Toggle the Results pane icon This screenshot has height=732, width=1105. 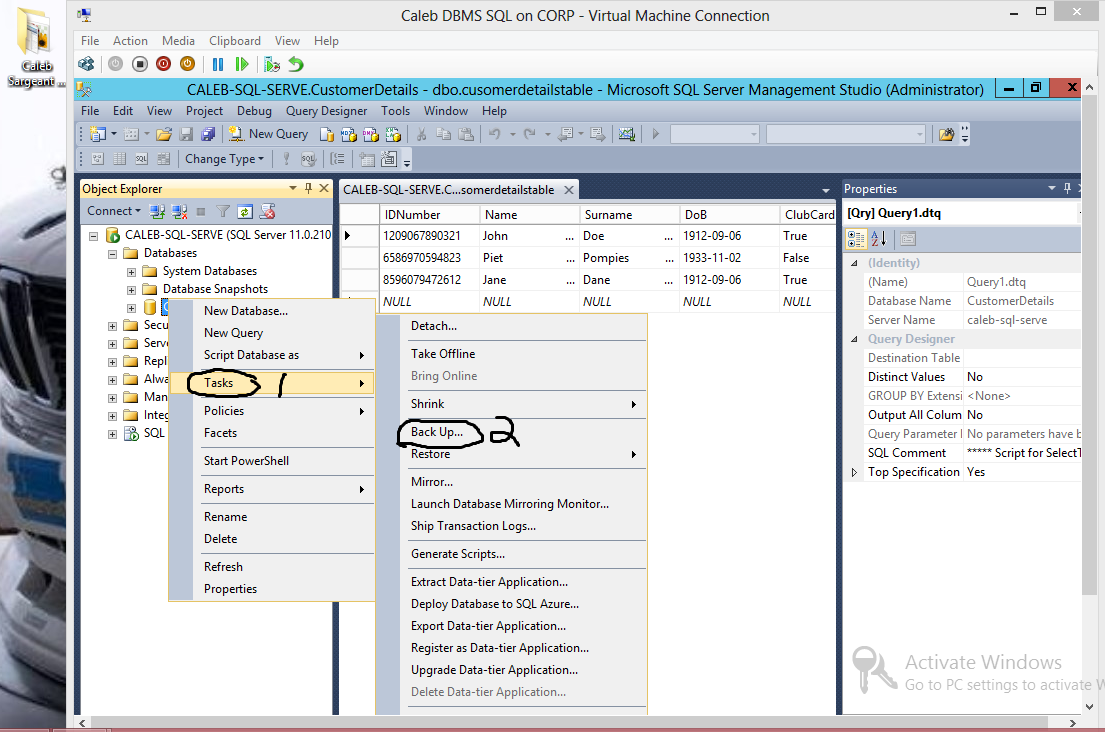(x=163, y=159)
